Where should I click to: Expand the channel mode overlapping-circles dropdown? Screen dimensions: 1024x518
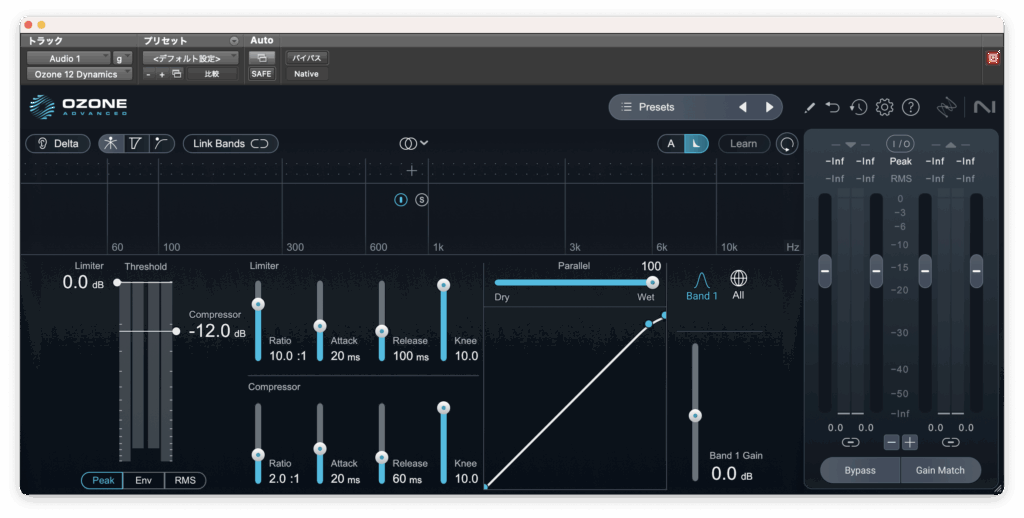(x=414, y=143)
